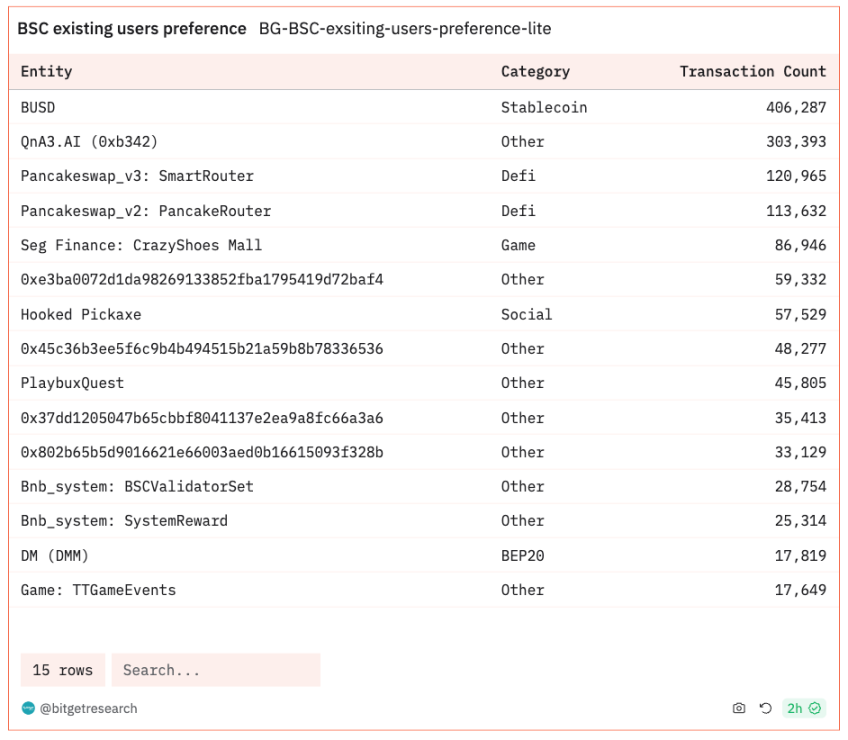This screenshot has height=740, width=848.
Task: Sort by Transaction Count column header
Action: tap(752, 72)
